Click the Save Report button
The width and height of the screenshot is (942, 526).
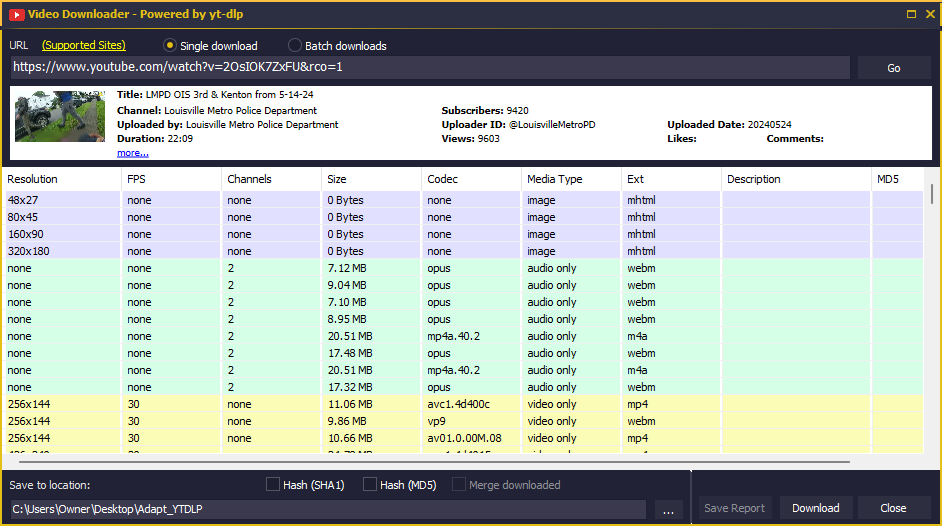click(734, 508)
